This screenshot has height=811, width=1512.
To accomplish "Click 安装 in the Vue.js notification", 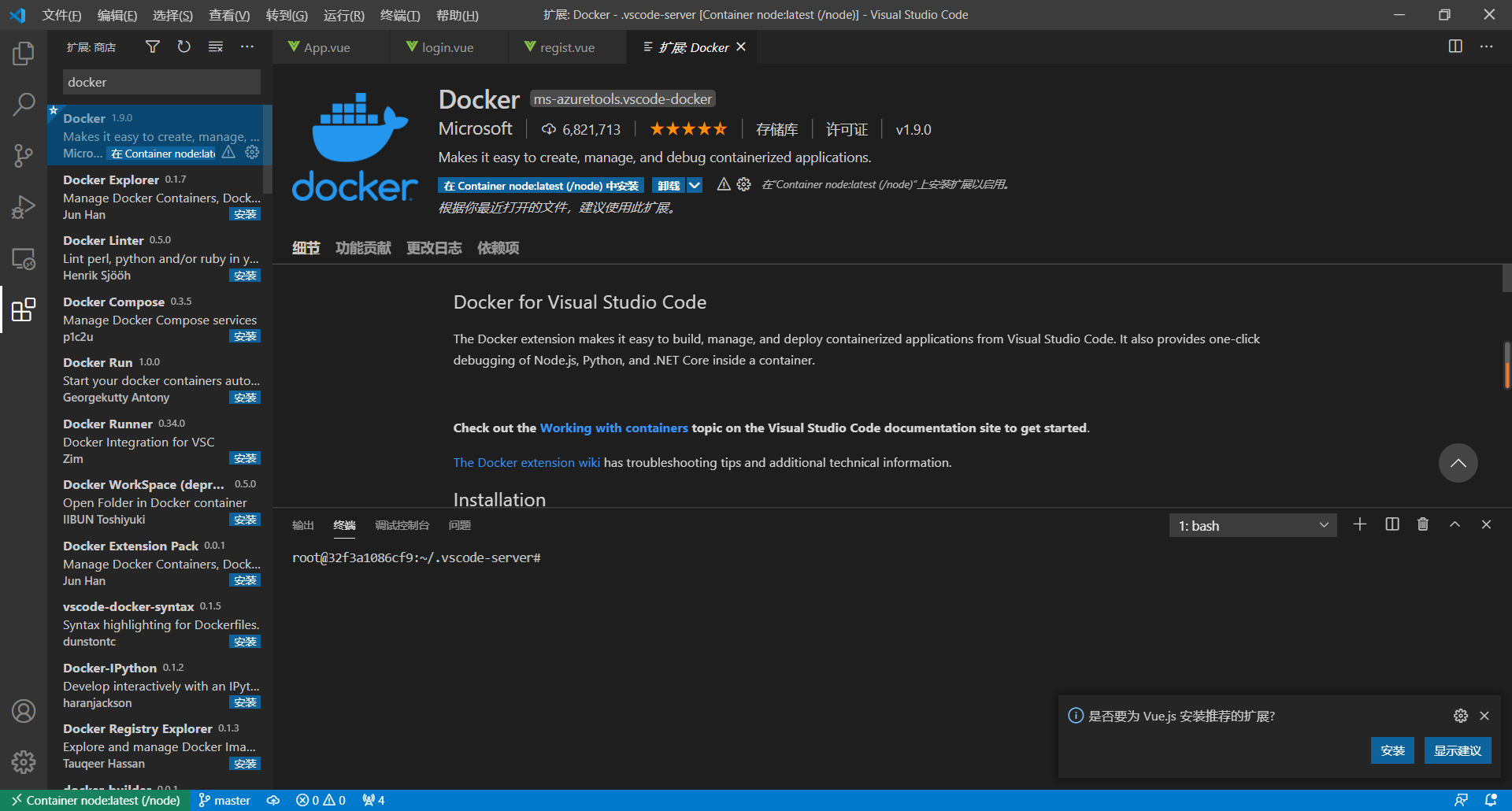I will pos(1392,750).
